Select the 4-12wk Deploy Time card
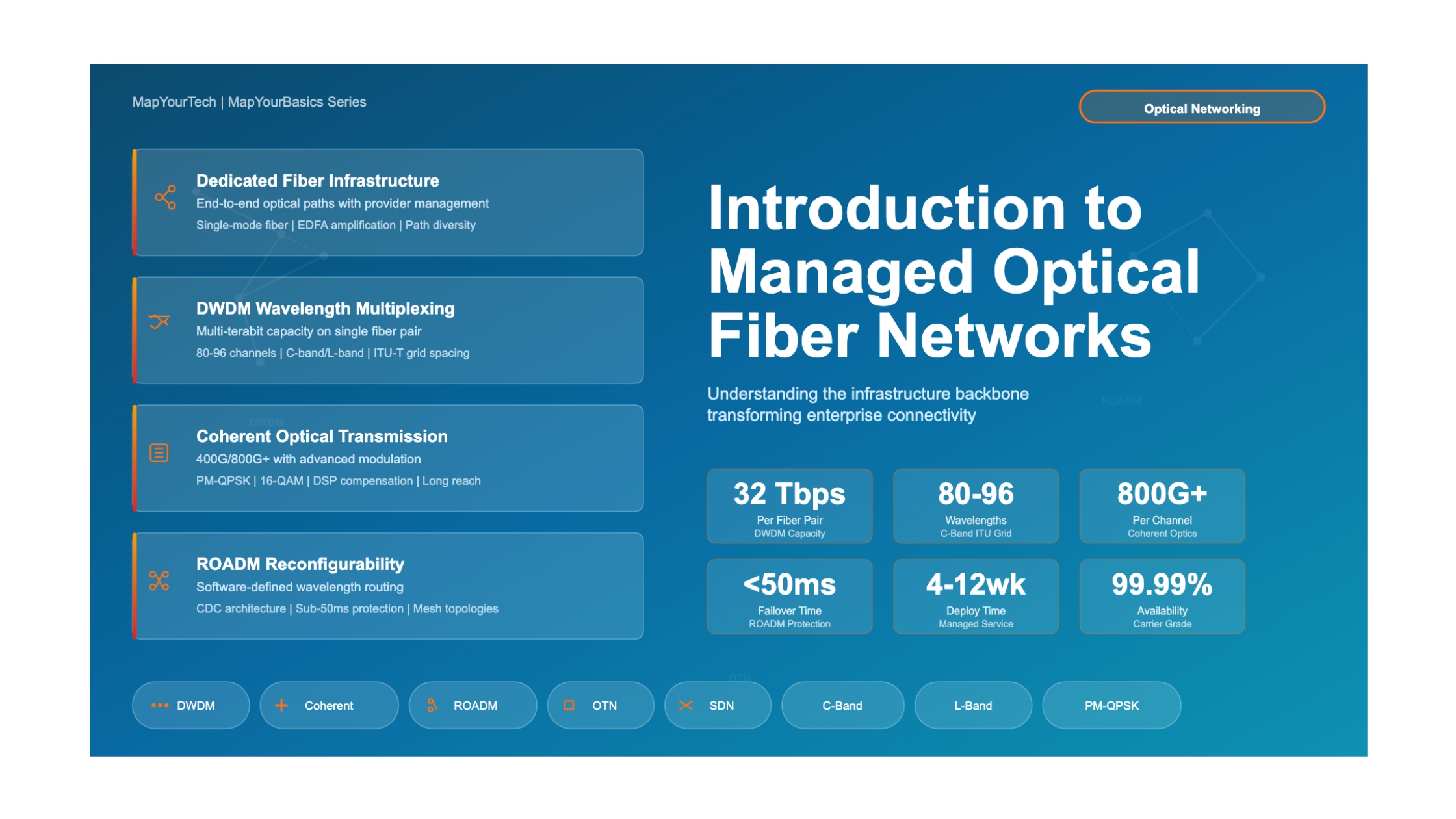The height and width of the screenshot is (819, 1456). (976, 597)
